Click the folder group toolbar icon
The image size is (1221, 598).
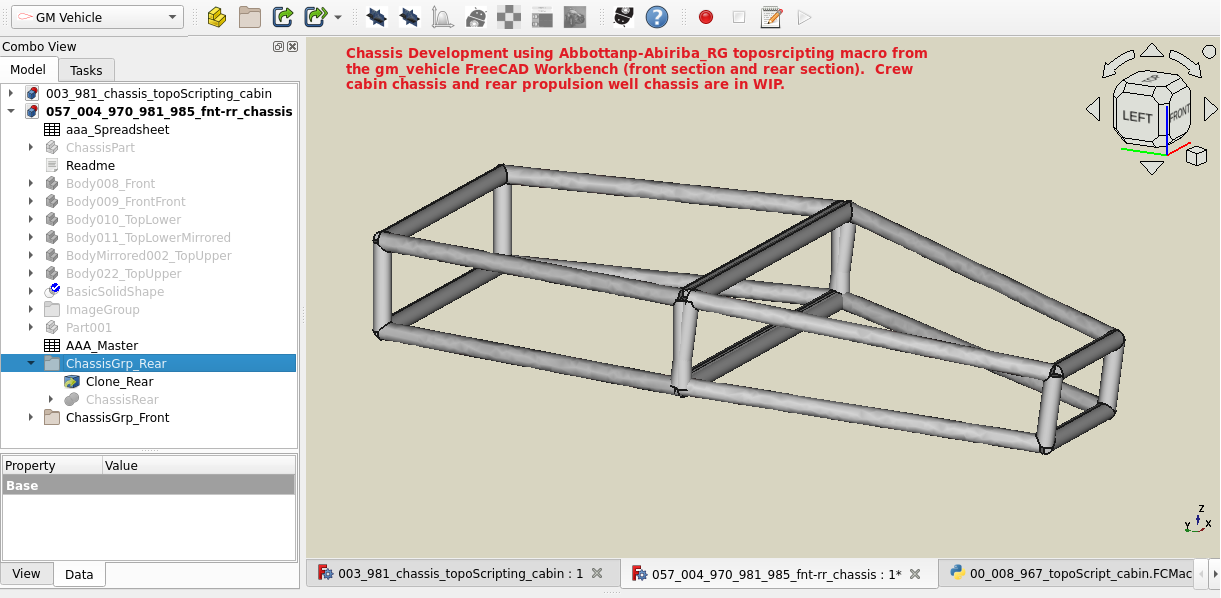pyautogui.click(x=249, y=17)
